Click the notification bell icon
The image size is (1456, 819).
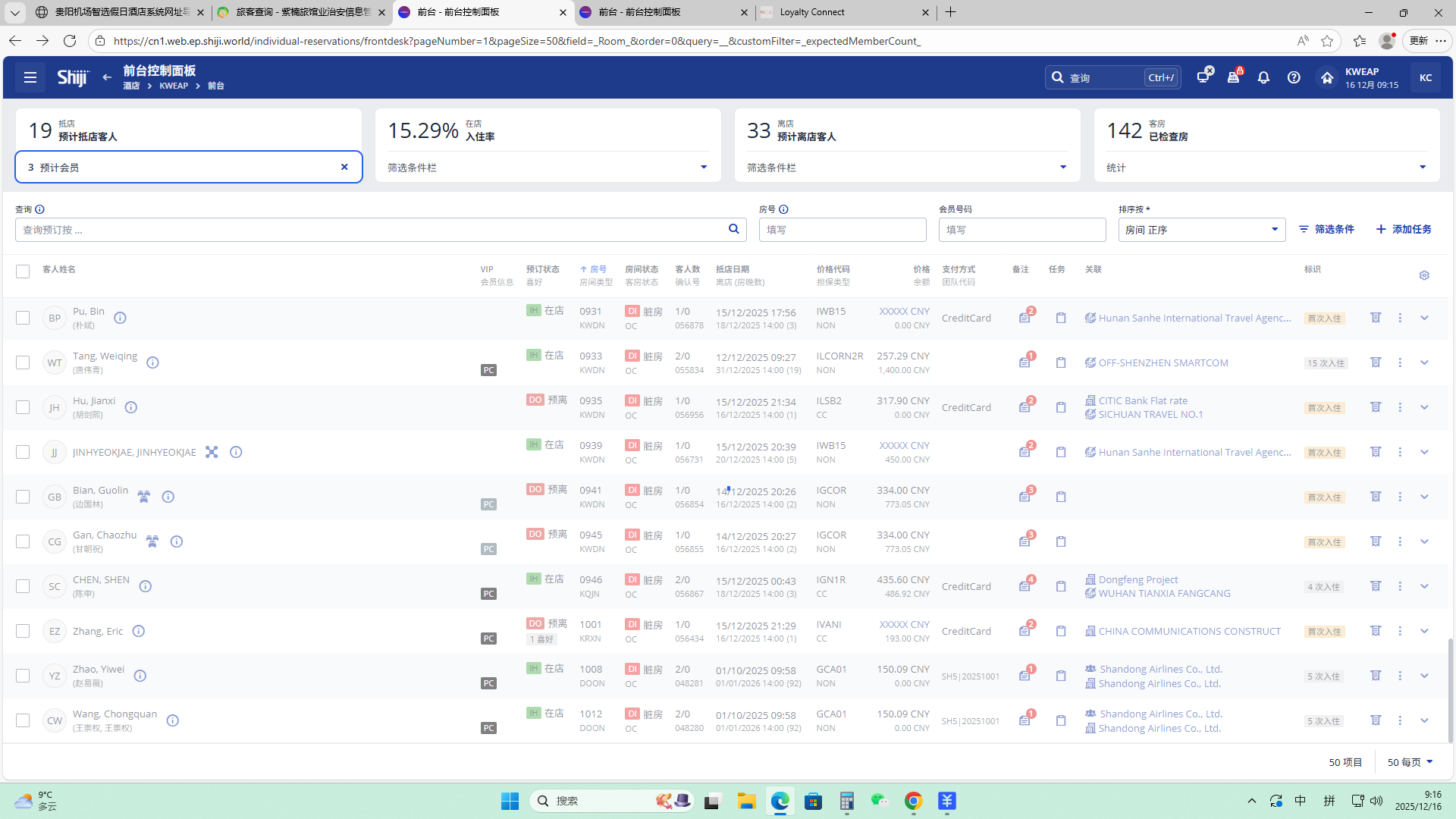coord(1263,77)
